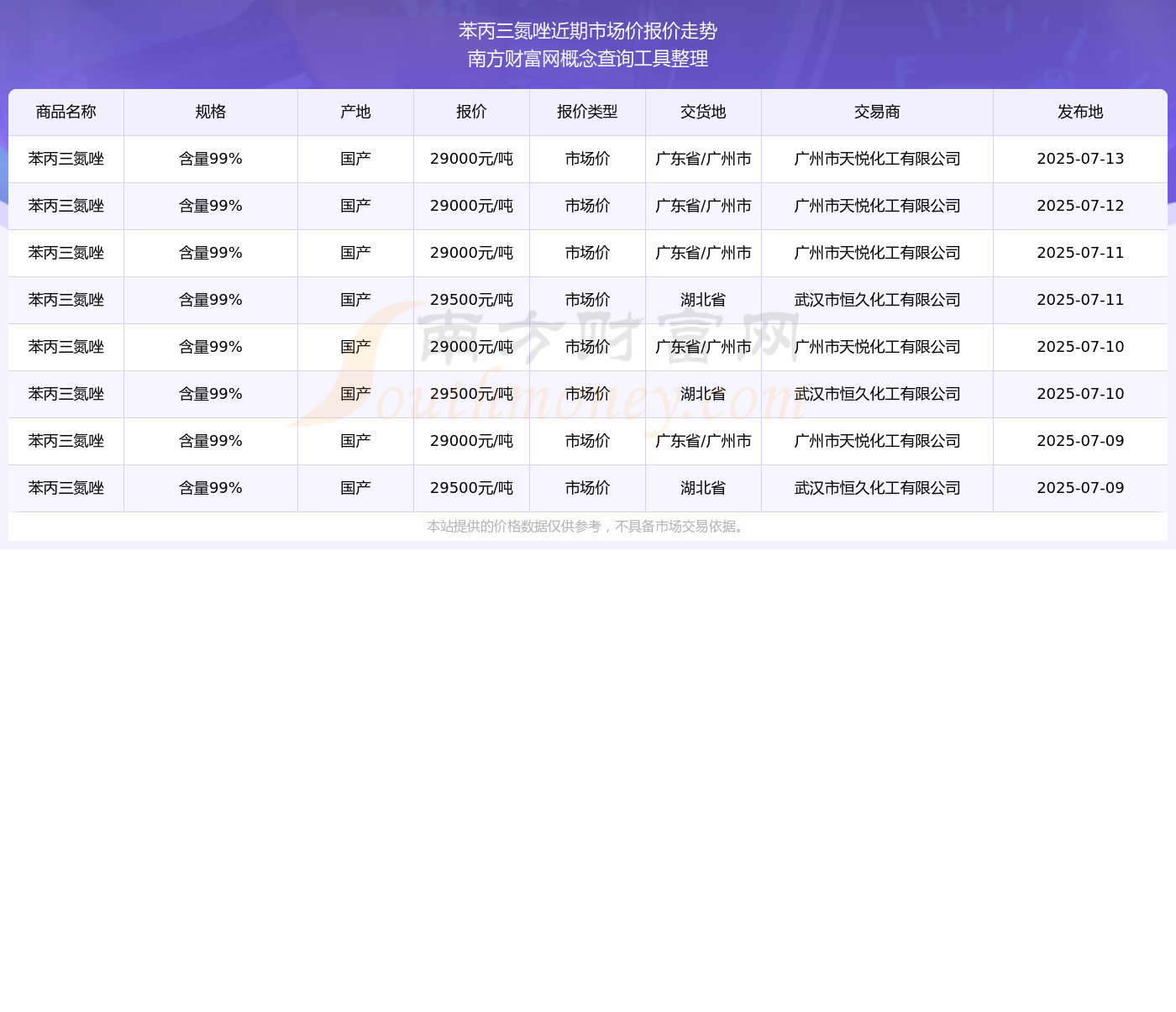Click the 交货地 column header
Screen dimensions: 1176x1012
click(x=703, y=112)
